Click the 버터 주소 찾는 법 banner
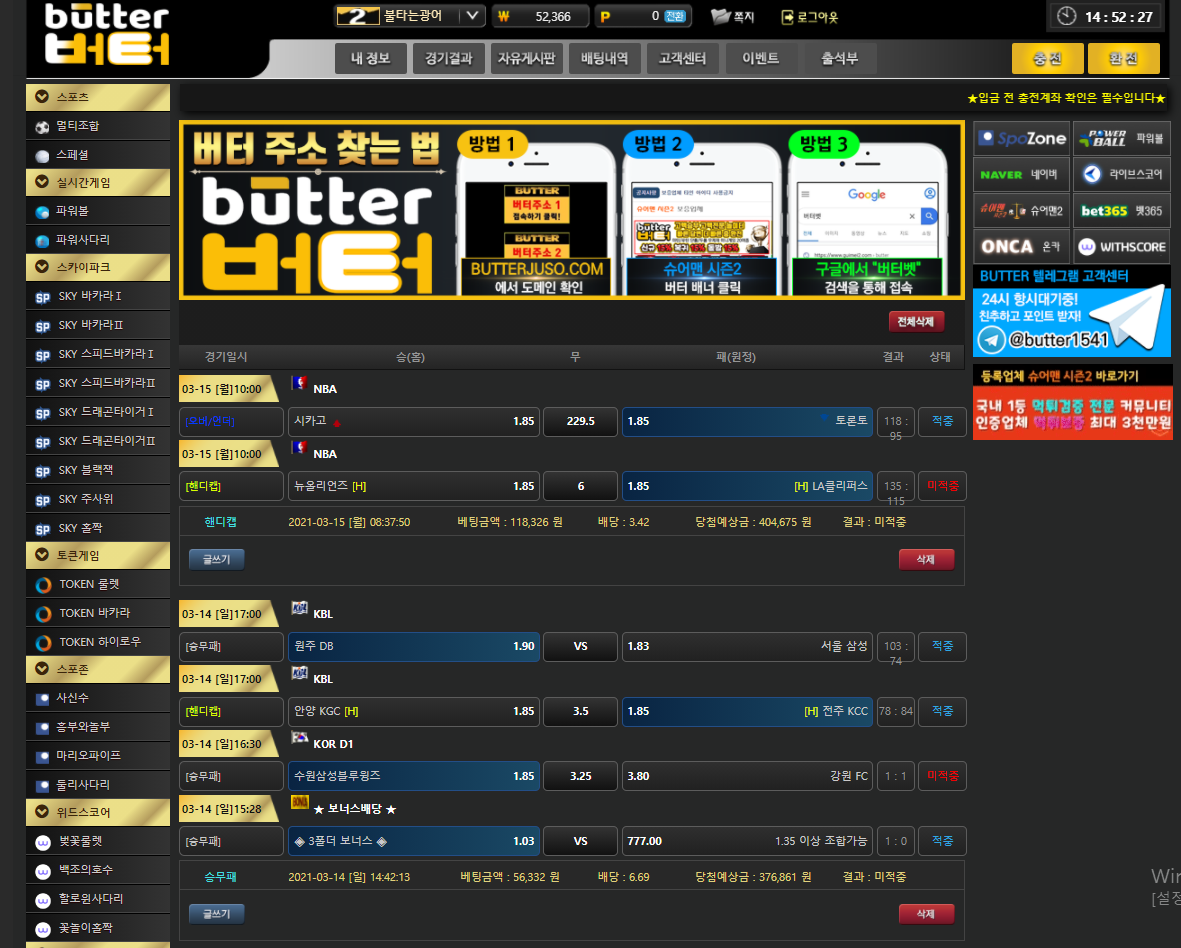Screen dimensions: 1181x948 571,210
